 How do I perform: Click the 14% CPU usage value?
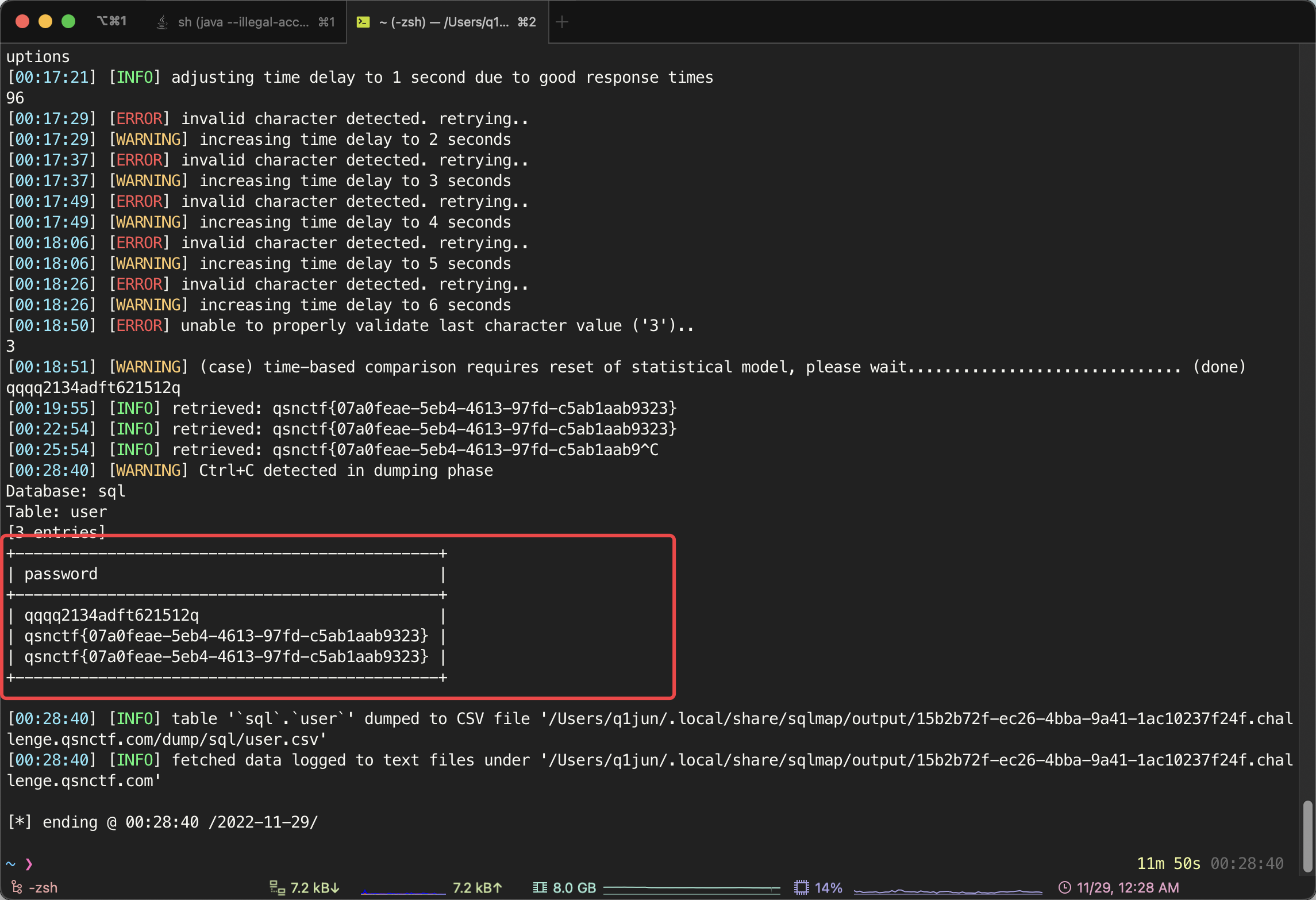828,887
